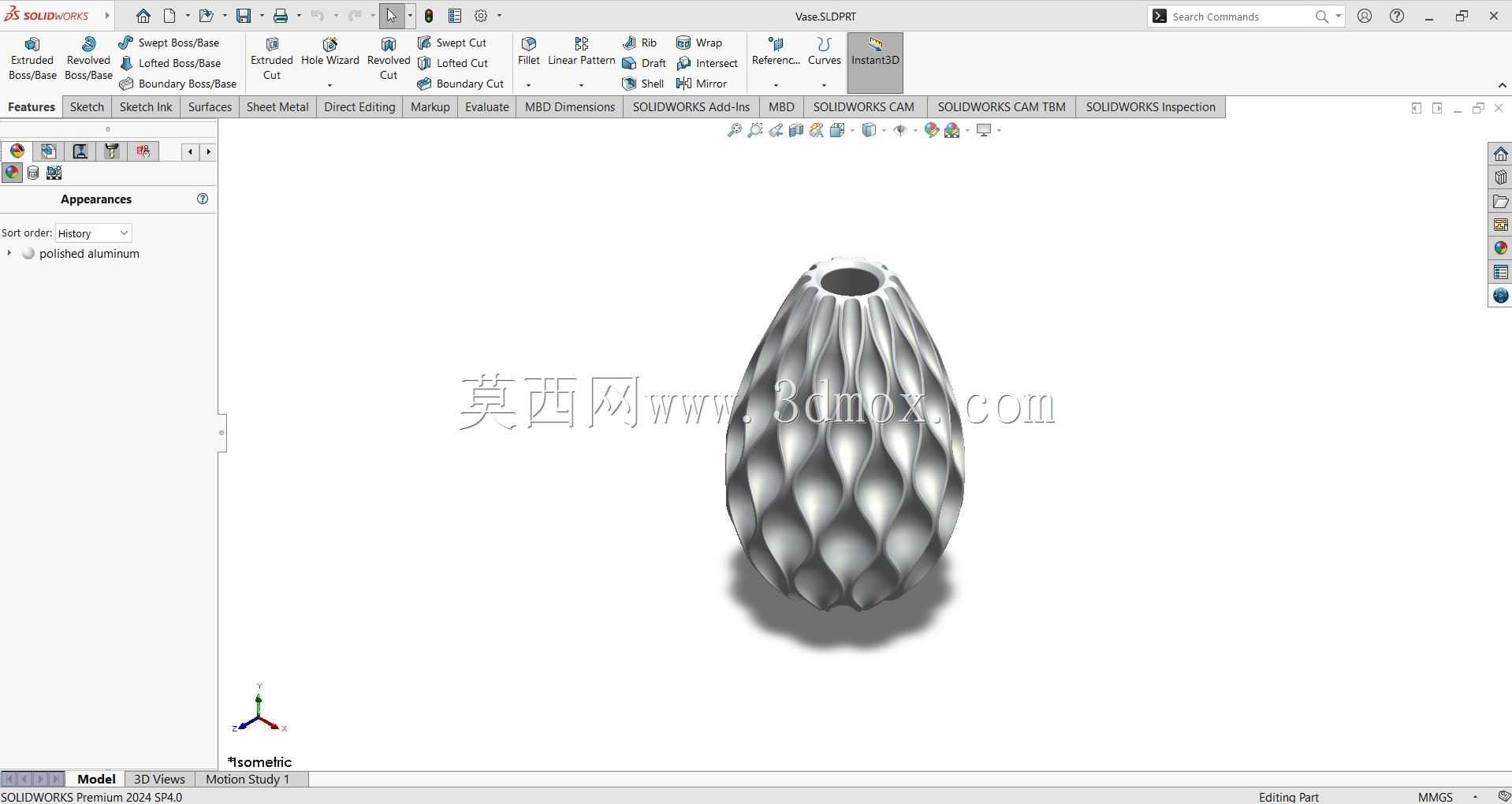Expand the Fillet dropdown arrow
Viewport: 1512px width, 804px height.
(529, 84)
